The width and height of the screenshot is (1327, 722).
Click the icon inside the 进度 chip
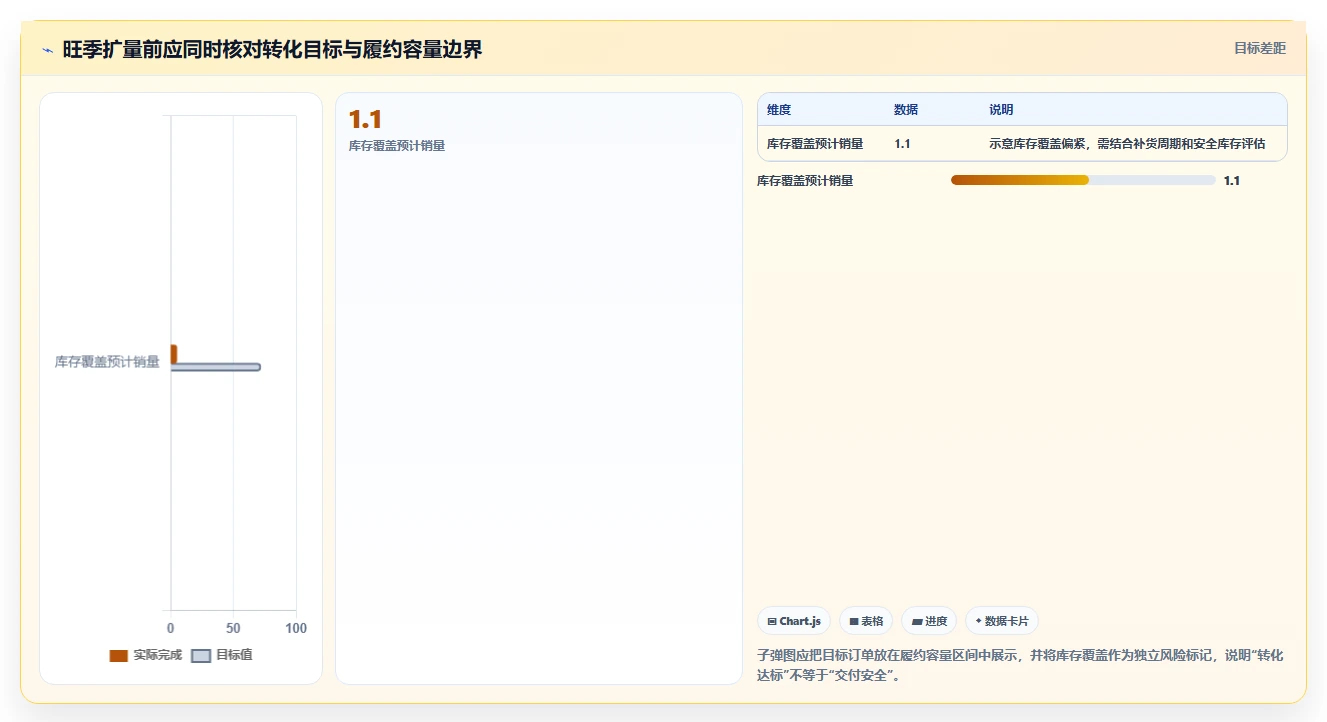[x=917, y=622]
